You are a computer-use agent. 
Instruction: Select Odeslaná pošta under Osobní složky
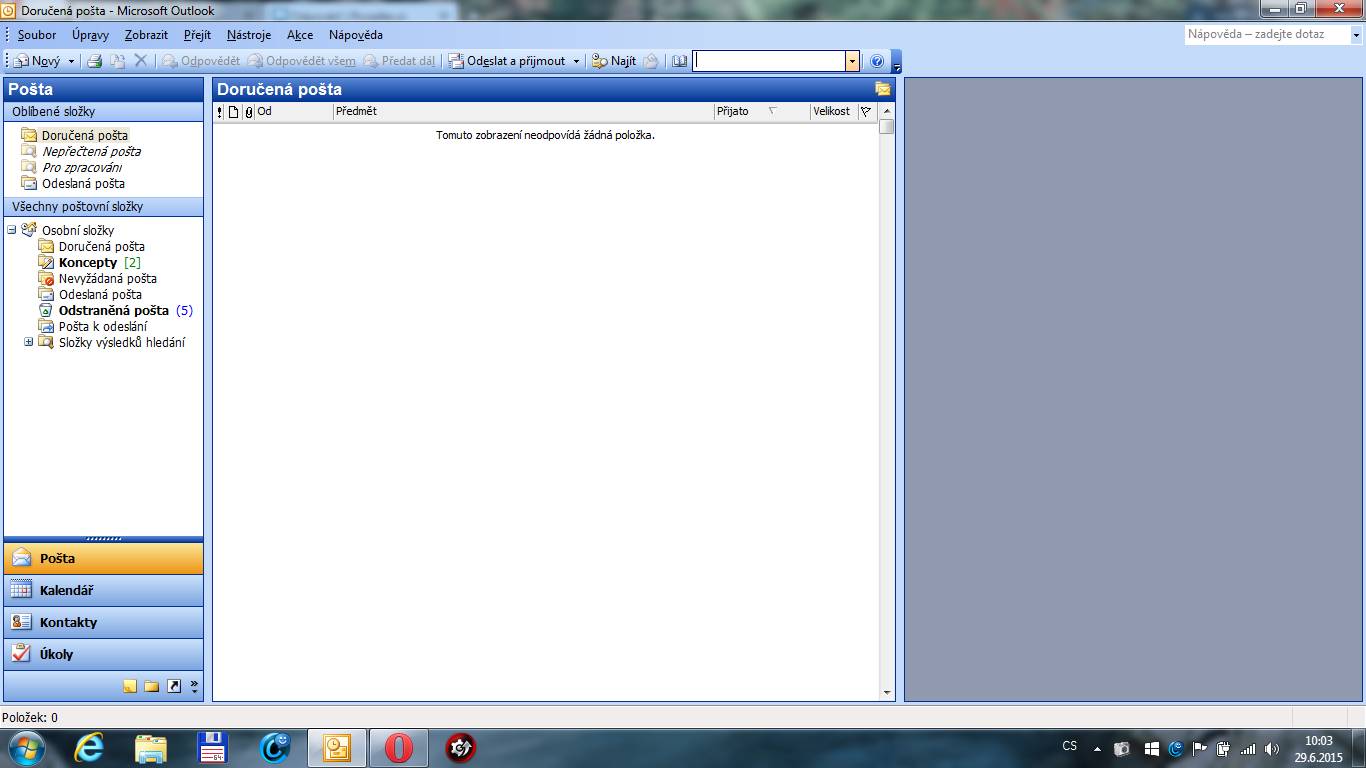[100, 294]
